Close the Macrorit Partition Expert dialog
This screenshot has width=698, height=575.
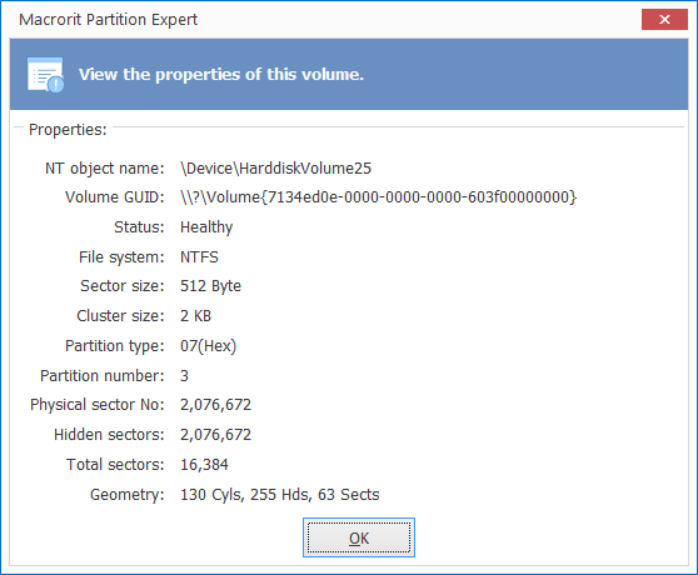664,20
